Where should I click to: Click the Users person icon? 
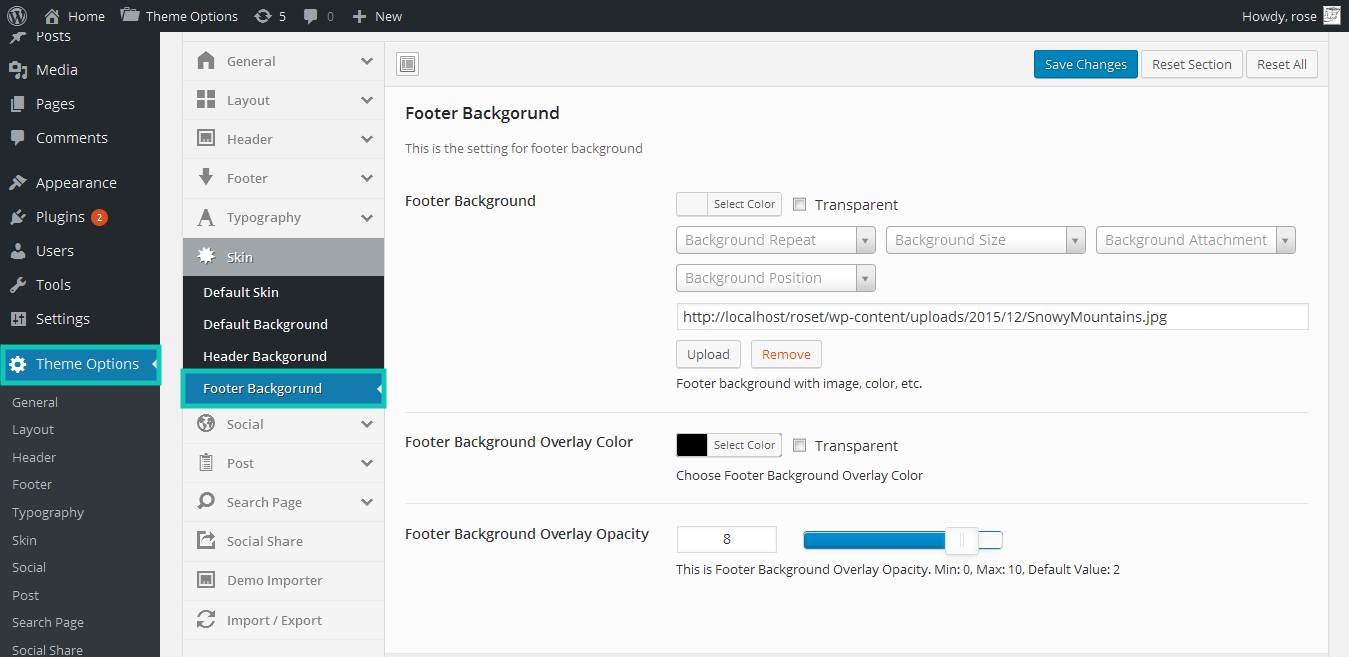pos(18,251)
